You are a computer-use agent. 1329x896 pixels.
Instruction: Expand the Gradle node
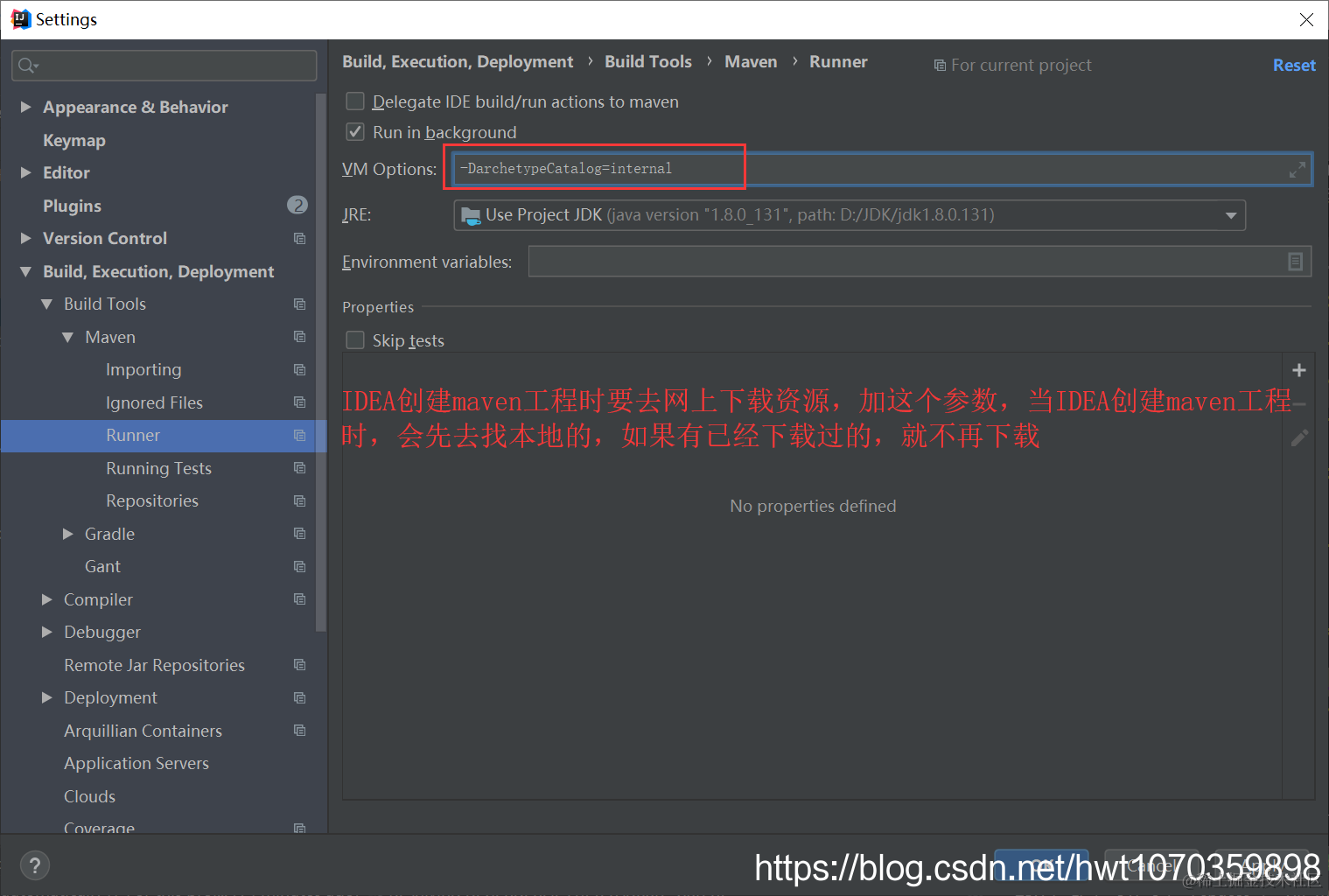pos(67,534)
